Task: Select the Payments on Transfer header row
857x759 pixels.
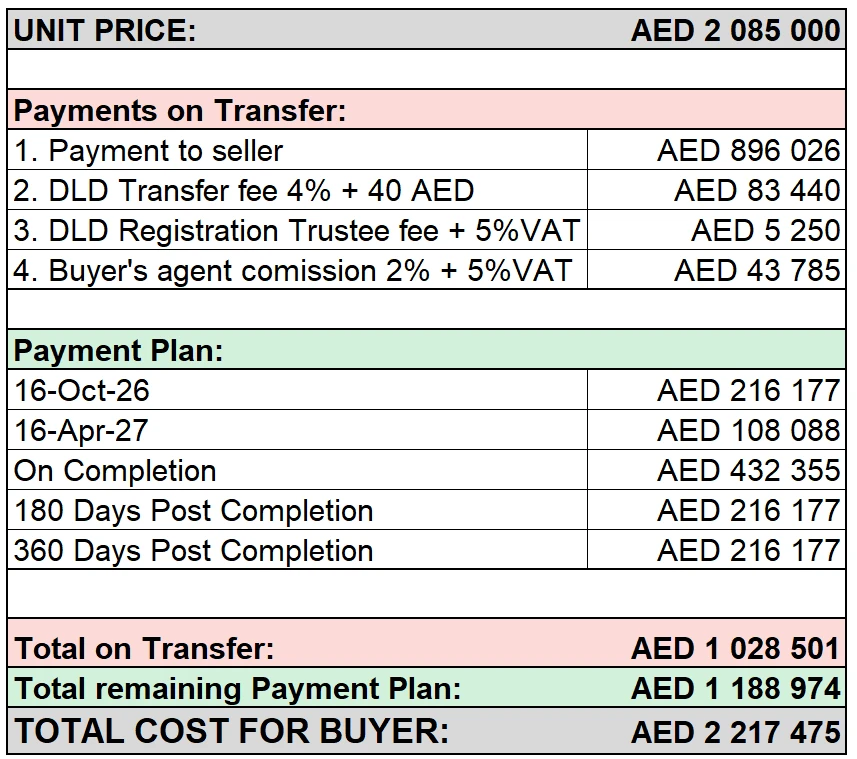Action: [x=426, y=110]
